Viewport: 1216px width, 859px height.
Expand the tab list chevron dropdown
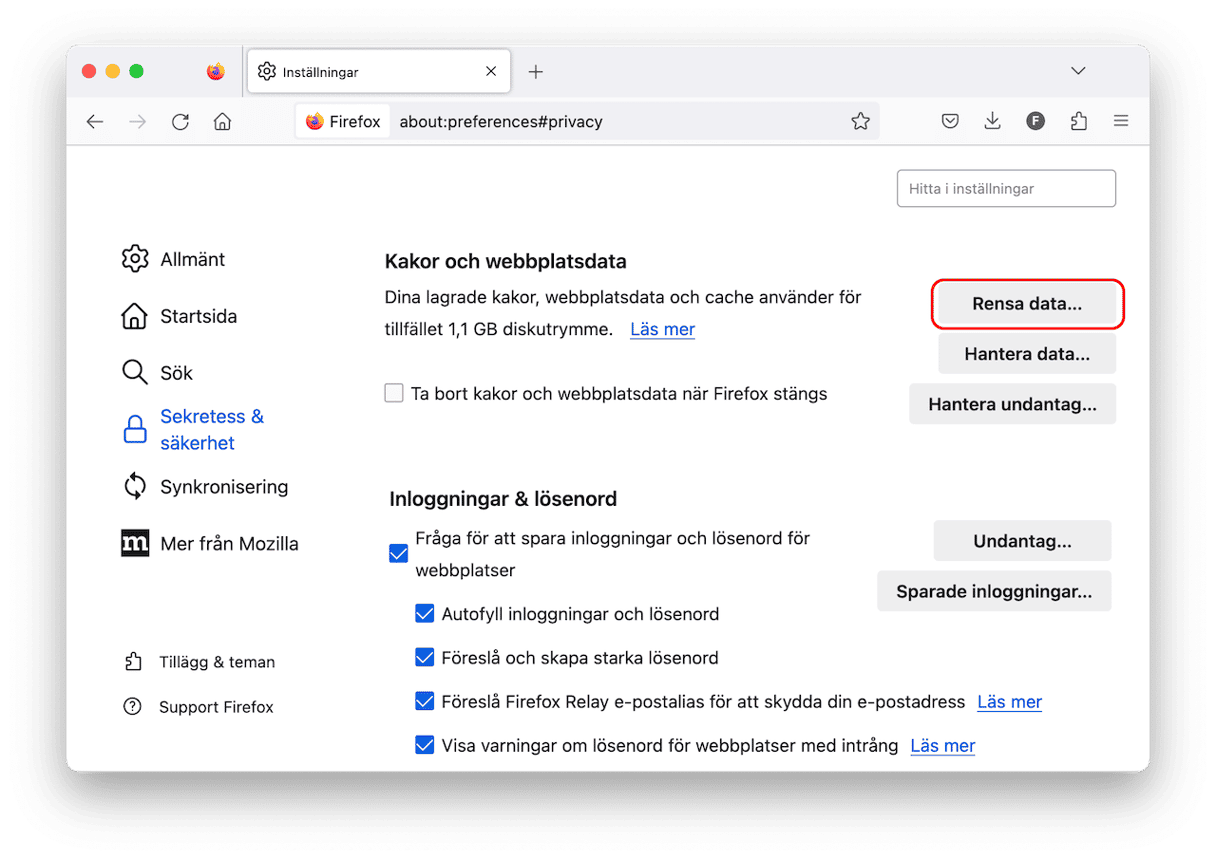[1078, 71]
